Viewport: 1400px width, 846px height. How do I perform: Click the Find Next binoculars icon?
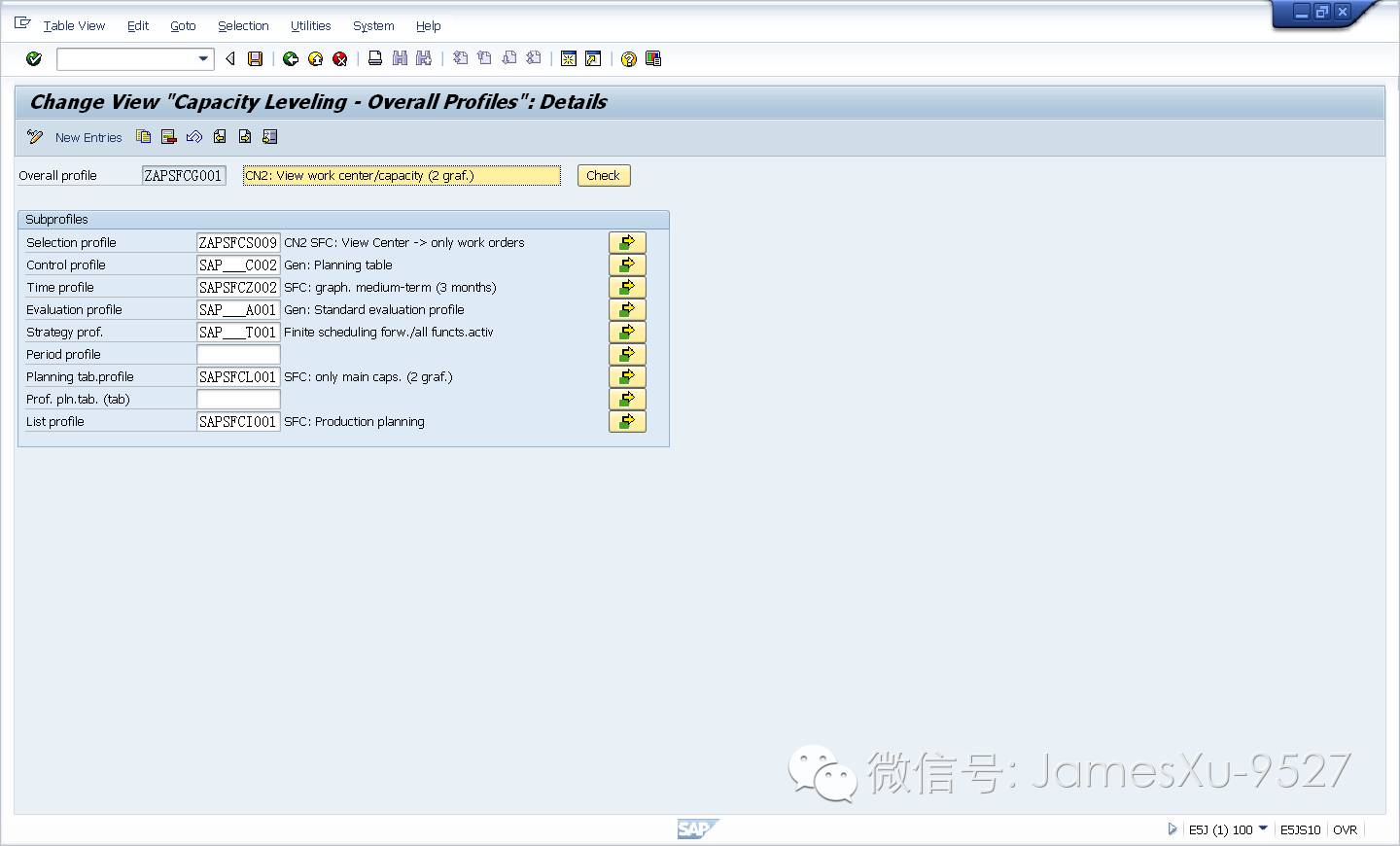click(x=424, y=58)
